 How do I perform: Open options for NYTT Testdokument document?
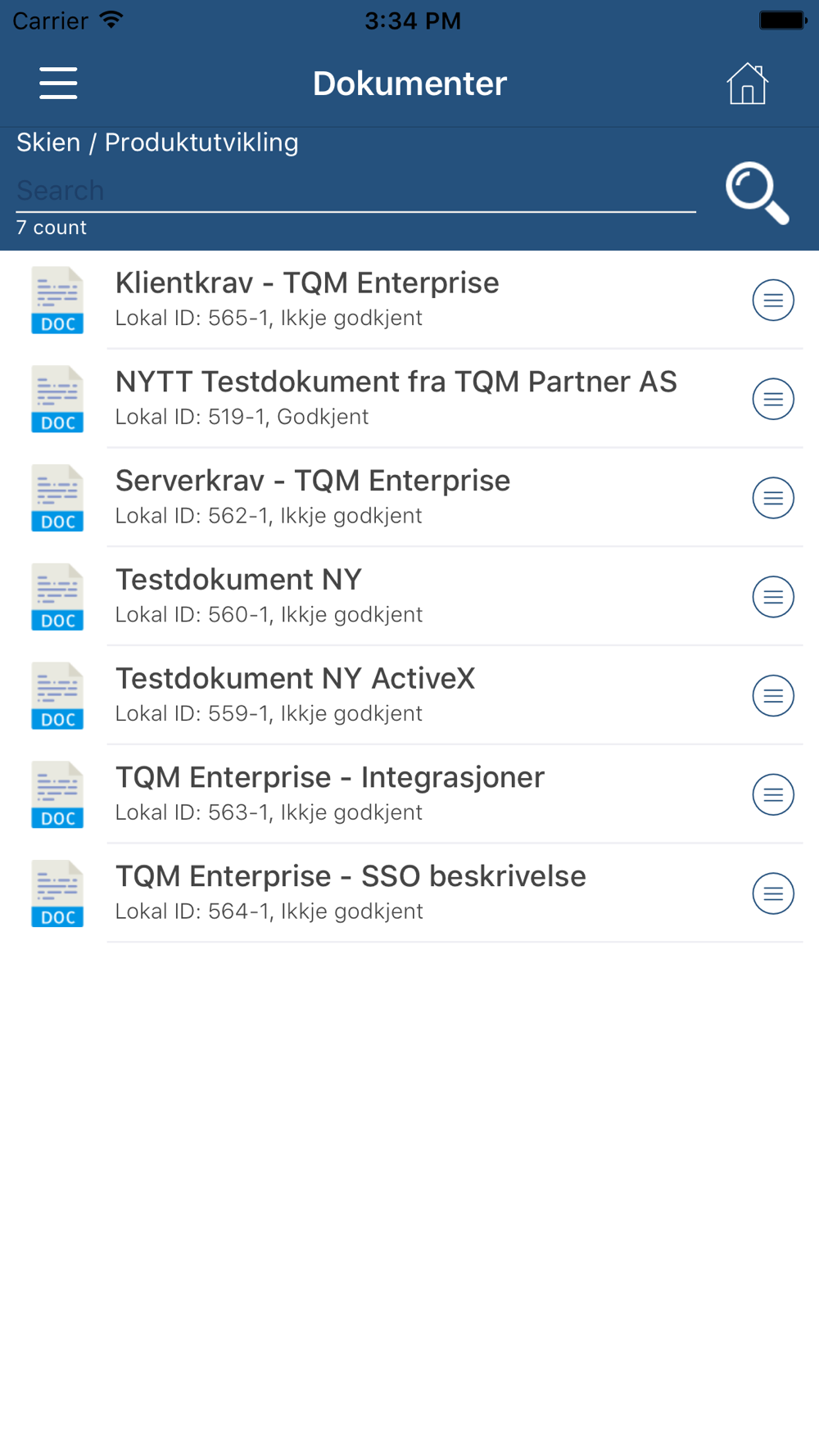[x=773, y=399]
